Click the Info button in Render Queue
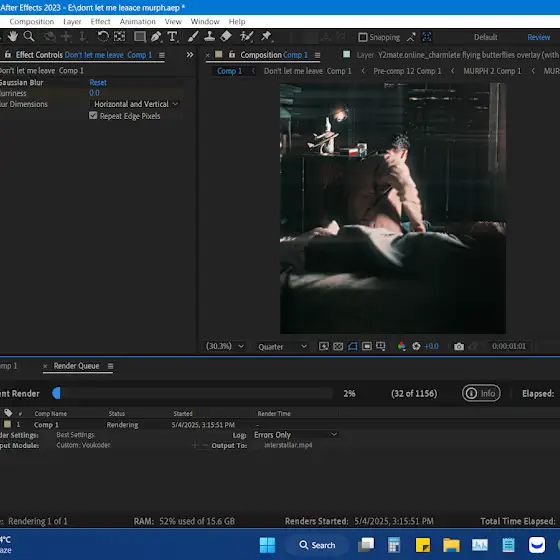 point(481,393)
